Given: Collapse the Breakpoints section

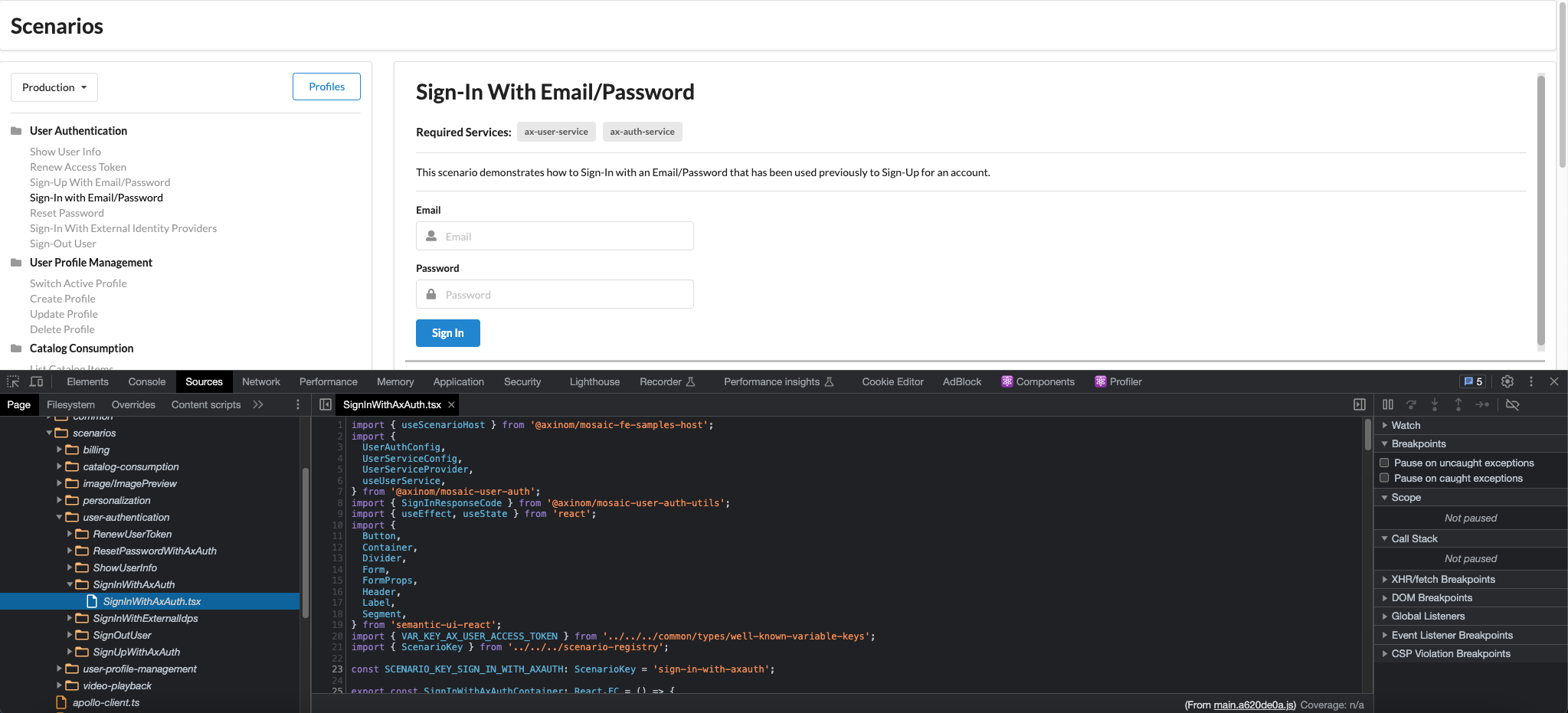Looking at the screenshot, I should click(x=1385, y=443).
